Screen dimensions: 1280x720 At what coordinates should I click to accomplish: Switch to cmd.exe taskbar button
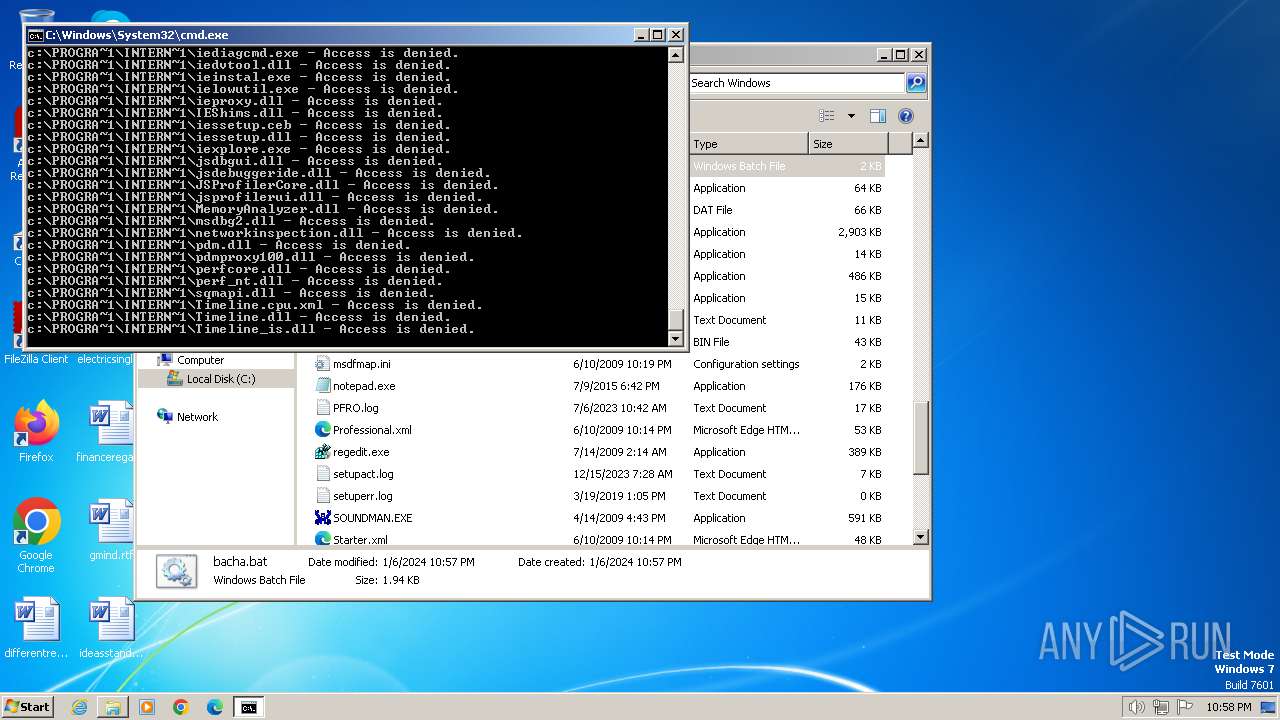click(248, 707)
